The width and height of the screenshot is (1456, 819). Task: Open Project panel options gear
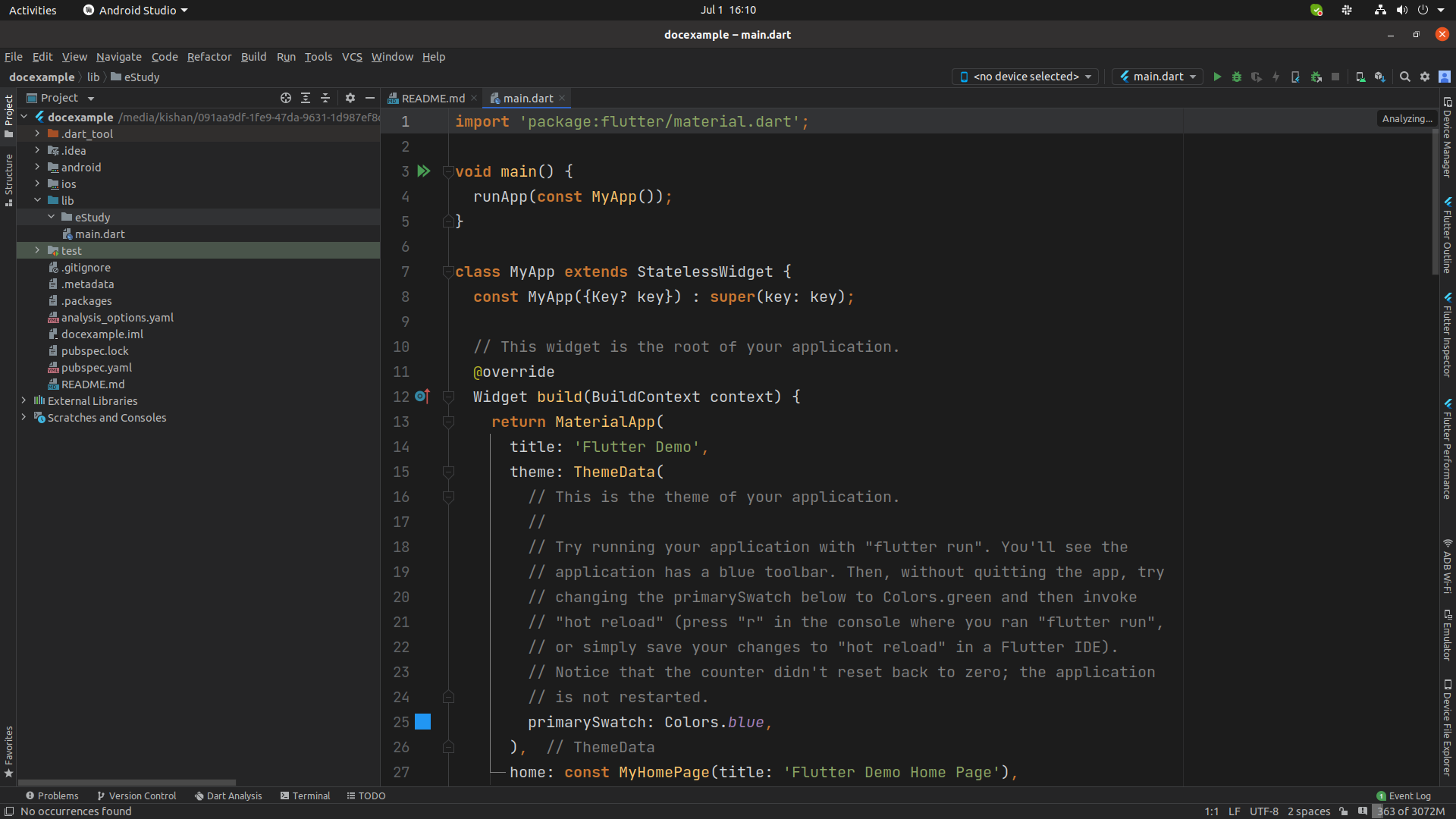pyautogui.click(x=350, y=98)
